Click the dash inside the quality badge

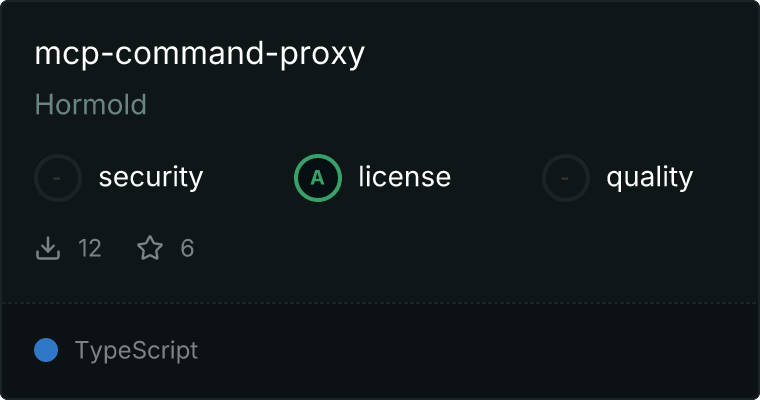564,178
